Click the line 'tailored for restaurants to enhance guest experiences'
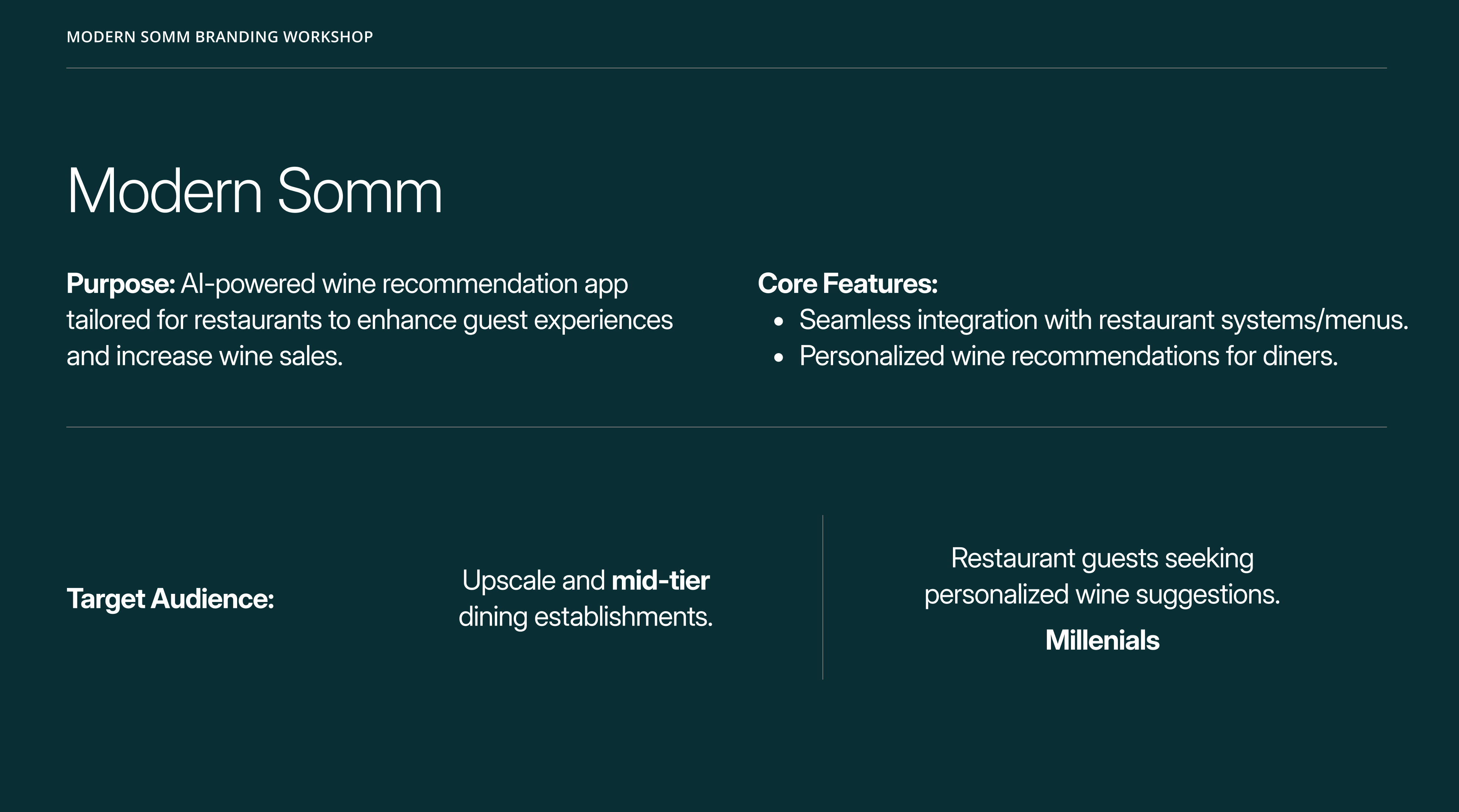1459x812 pixels. [x=369, y=320]
